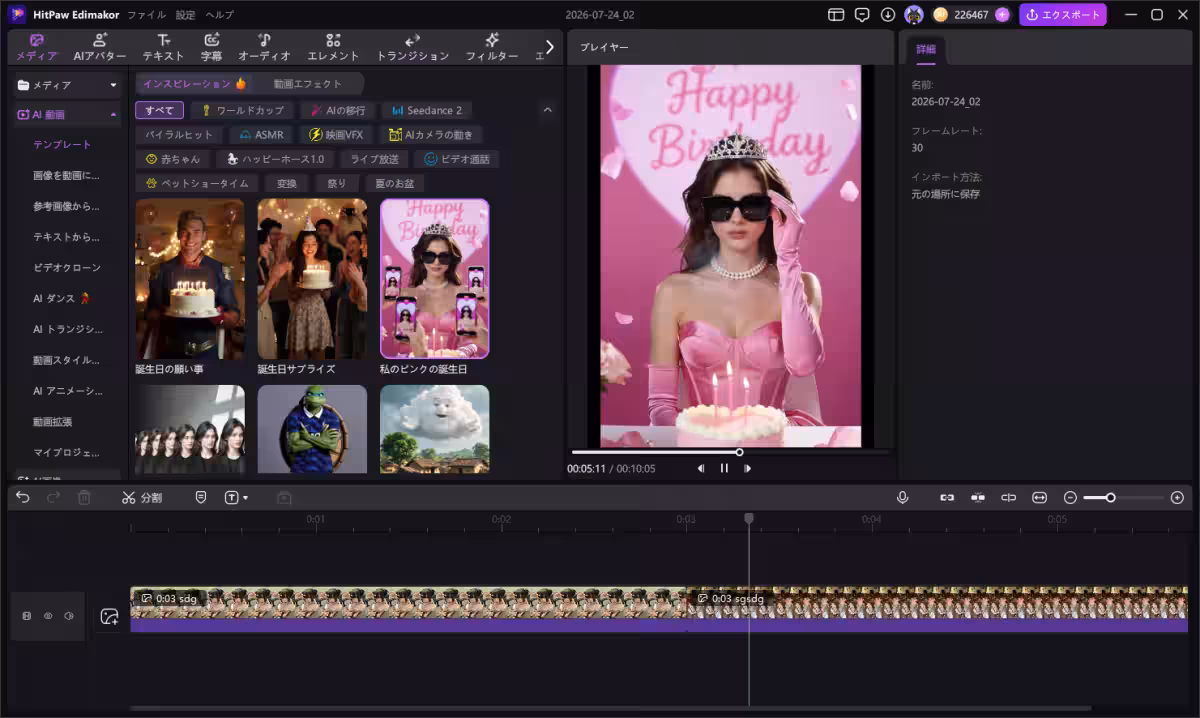Click the scissors 分割 split tool
This screenshot has width=1200, height=718.
[141, 497]
